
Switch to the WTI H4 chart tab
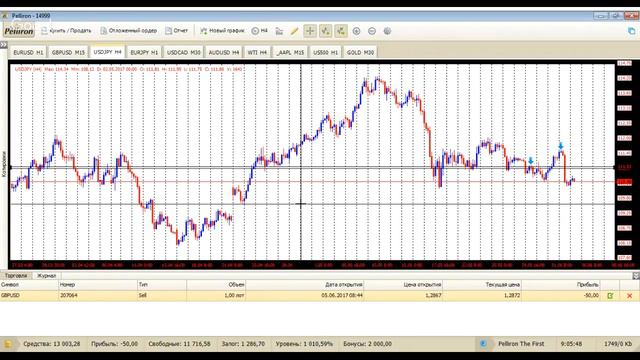click(257, 52)
